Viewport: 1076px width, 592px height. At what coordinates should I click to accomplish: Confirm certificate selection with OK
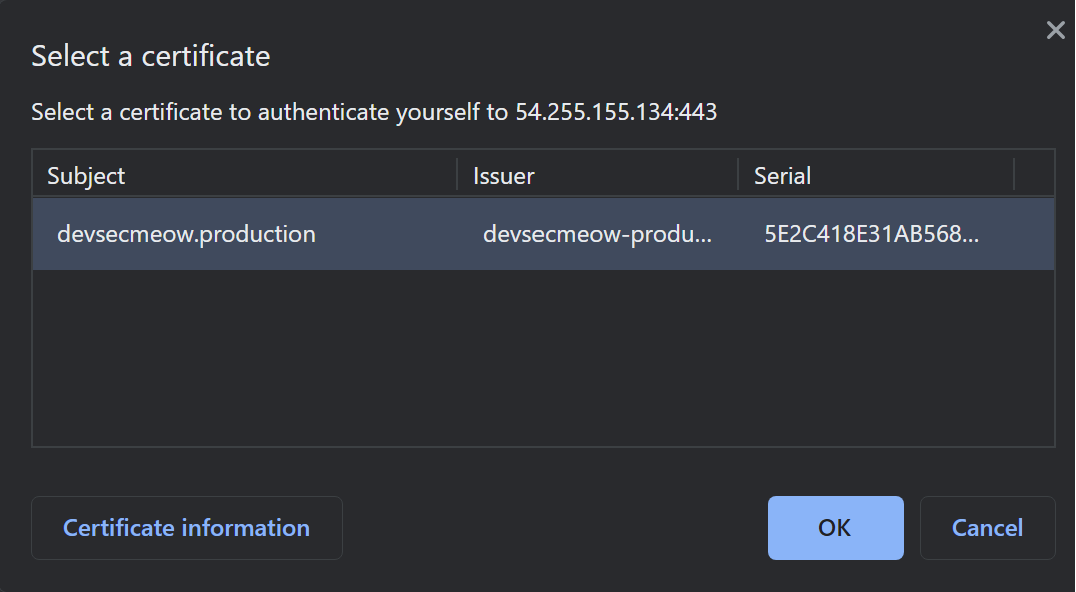(835, 528)
